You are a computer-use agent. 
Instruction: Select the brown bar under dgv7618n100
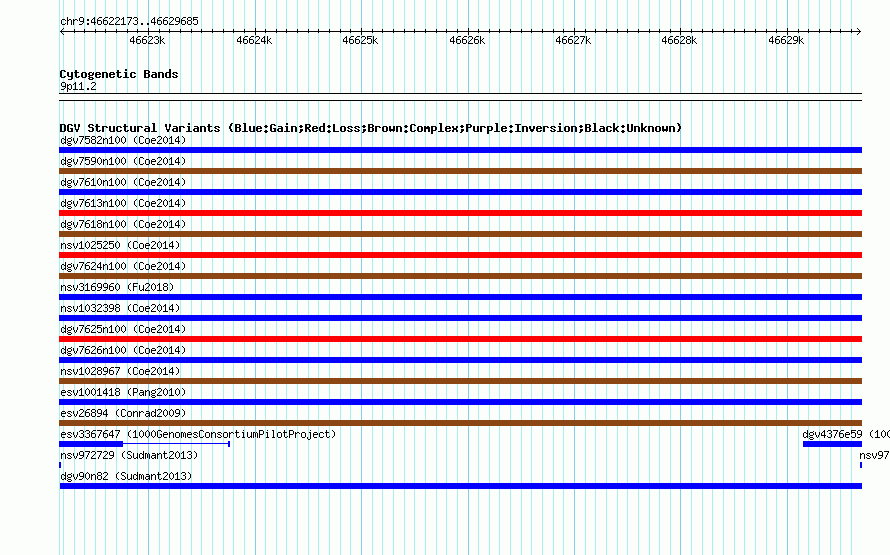(460, 234)
